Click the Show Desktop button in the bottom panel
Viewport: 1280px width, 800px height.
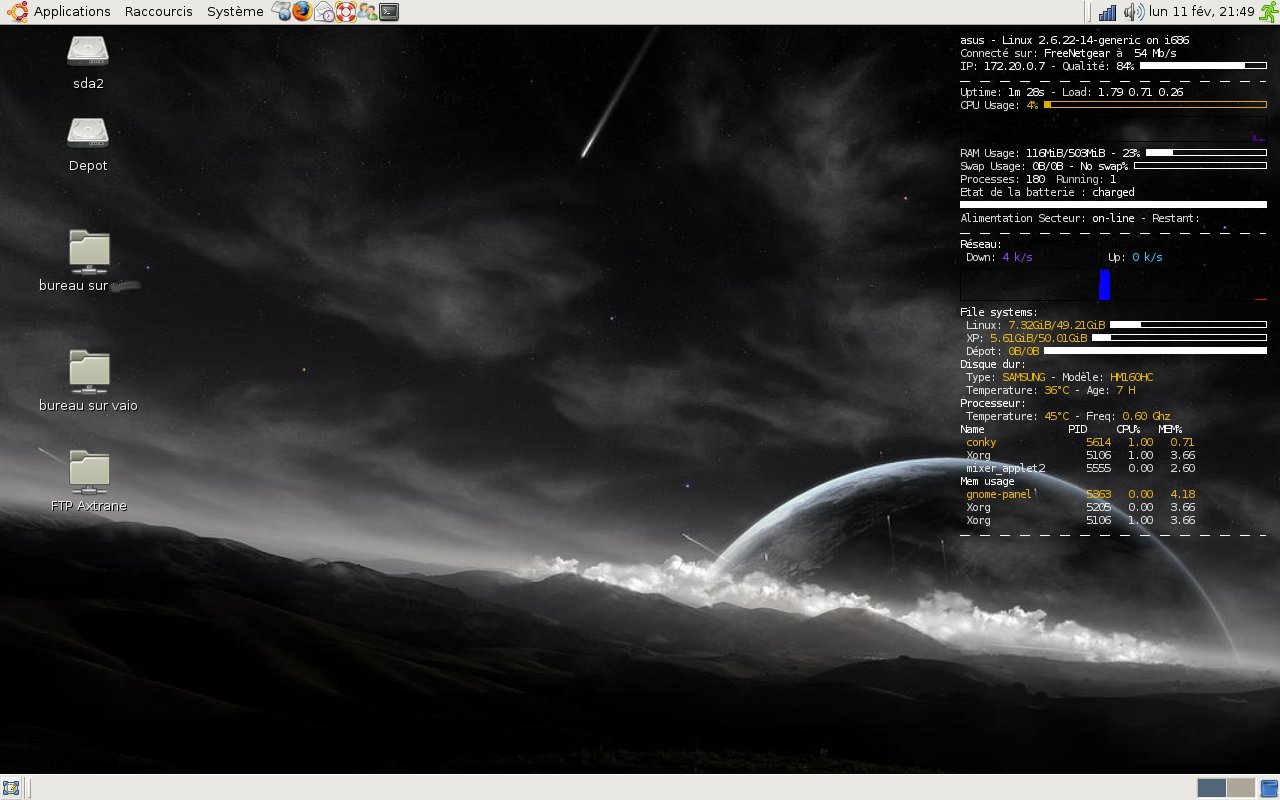(x=11, y=787)
